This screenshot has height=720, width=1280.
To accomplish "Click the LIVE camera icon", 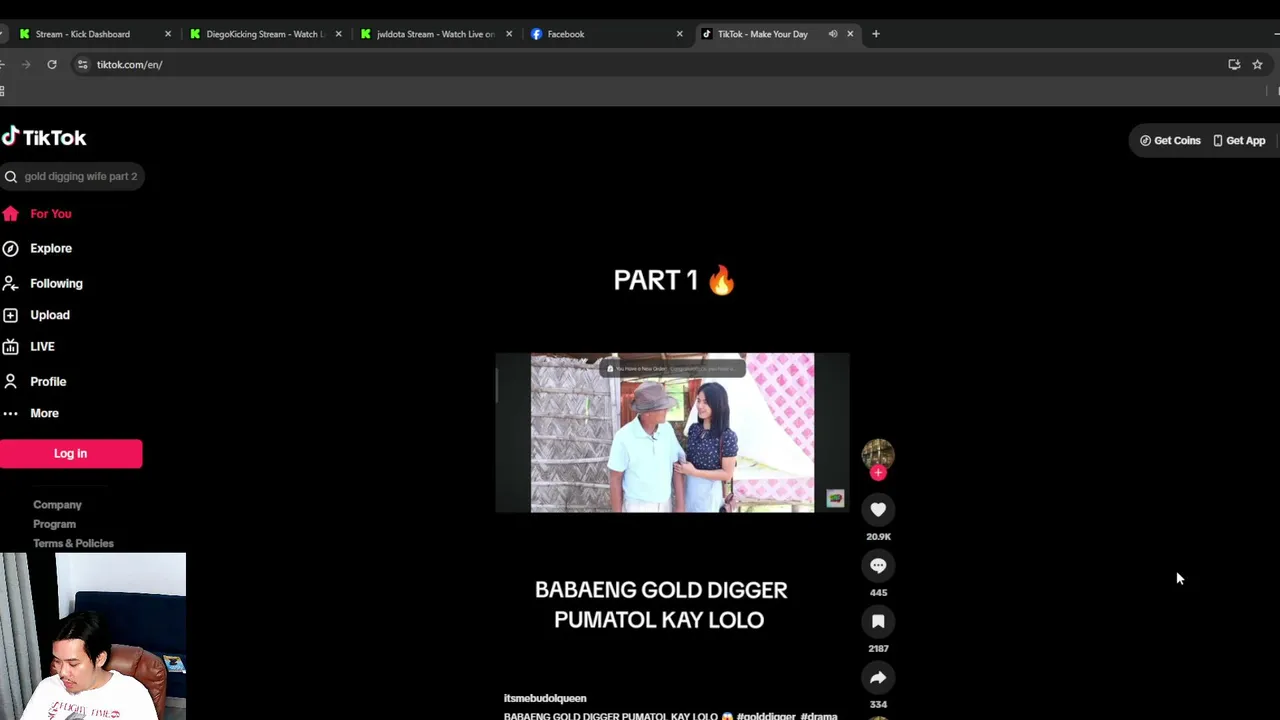I will (10, 347).
